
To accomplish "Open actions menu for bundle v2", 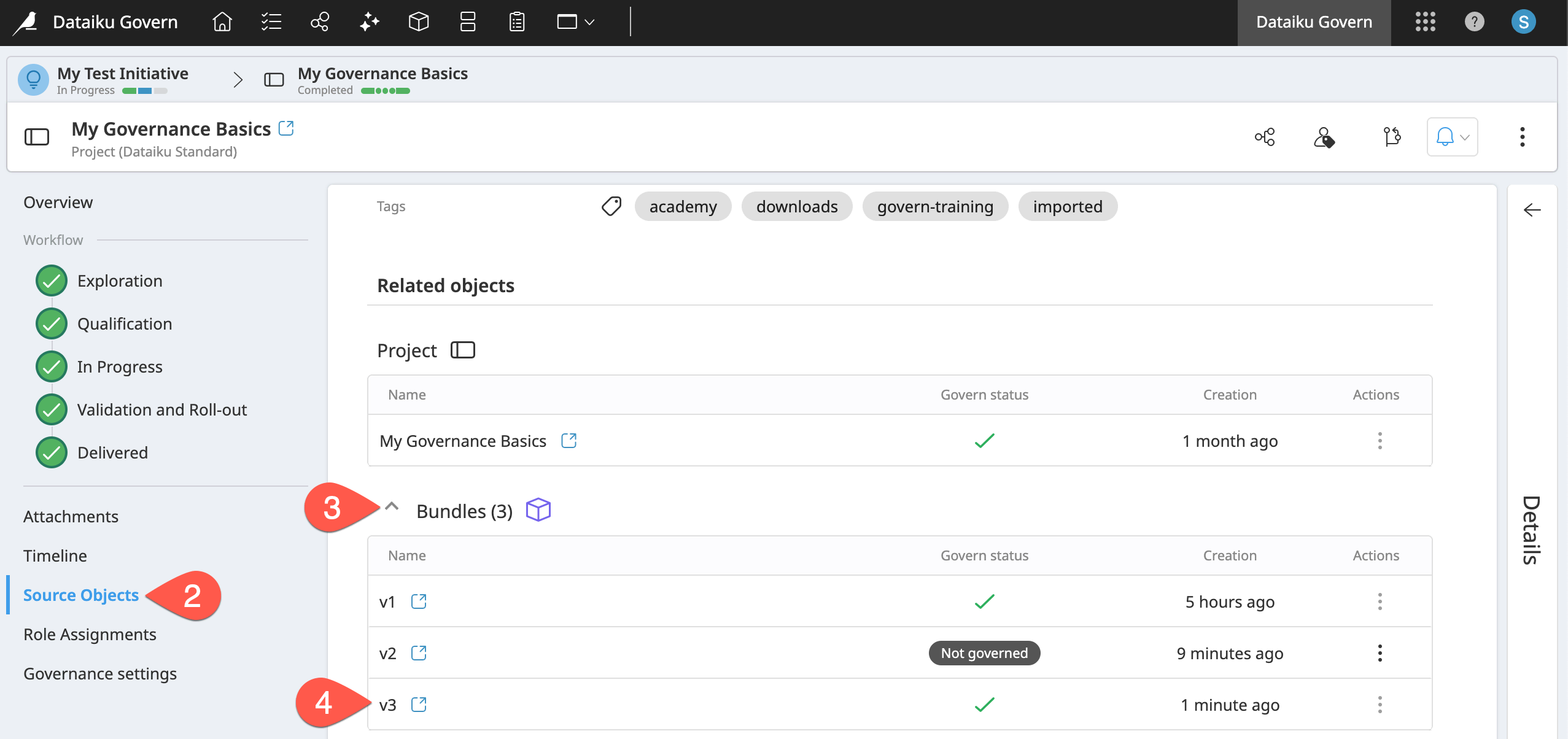I will (1380, 653).
